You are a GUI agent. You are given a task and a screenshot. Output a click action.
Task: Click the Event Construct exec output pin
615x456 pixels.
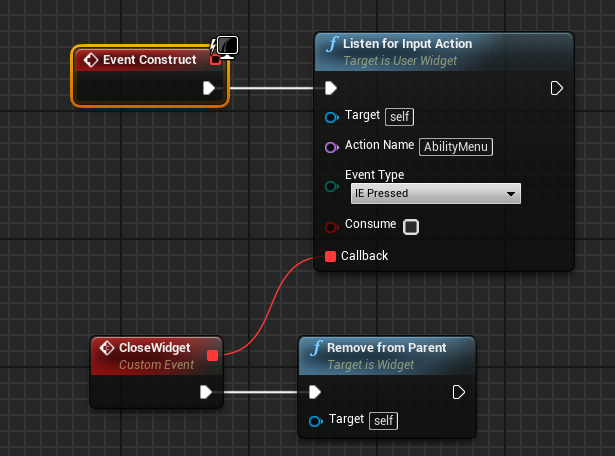[x=209, y=88]
